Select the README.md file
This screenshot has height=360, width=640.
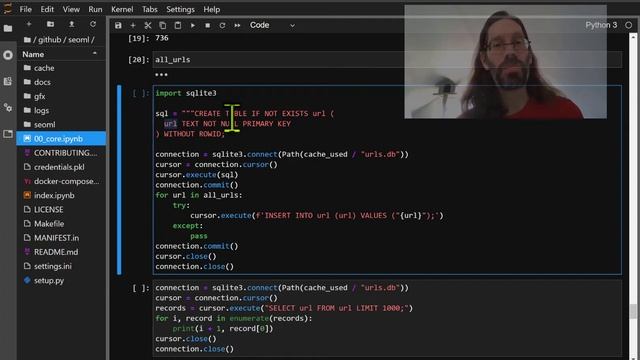[x=61, y=252]
